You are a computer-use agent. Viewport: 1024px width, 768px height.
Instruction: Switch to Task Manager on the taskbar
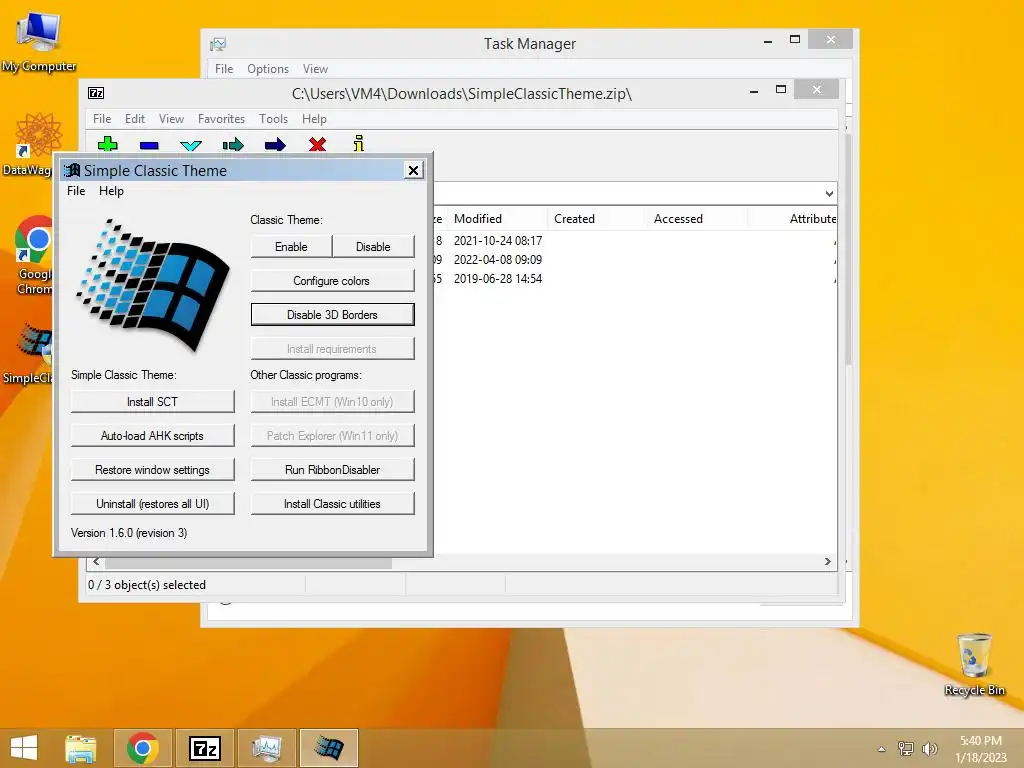[x=266, y=748]
